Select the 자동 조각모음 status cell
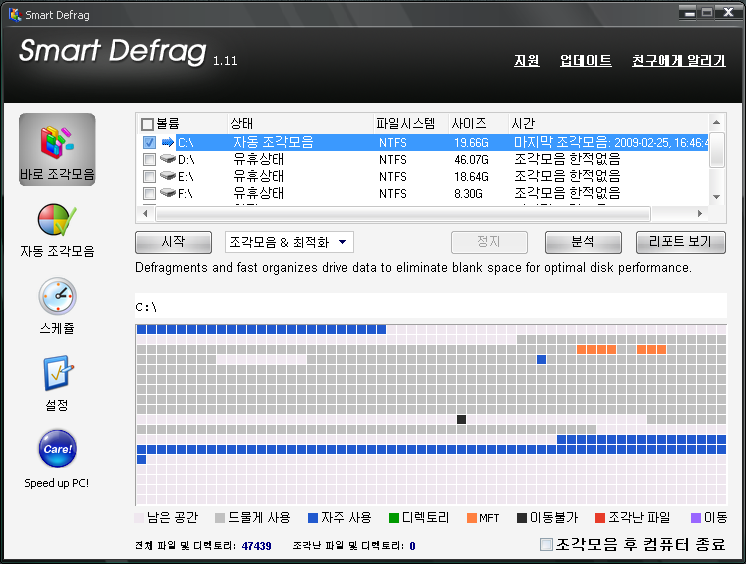The height and width of the screenshot is (564, 746). (274, 142)
